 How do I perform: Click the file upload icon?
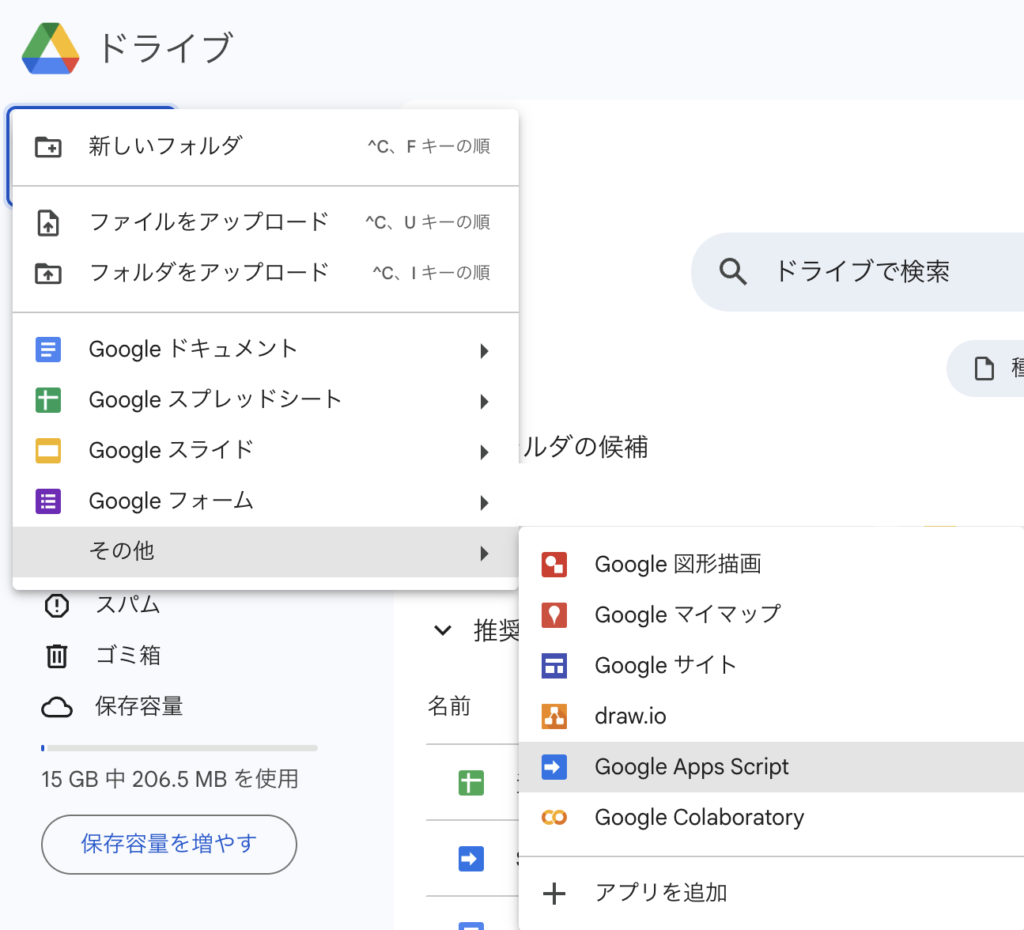coord(48,223)
